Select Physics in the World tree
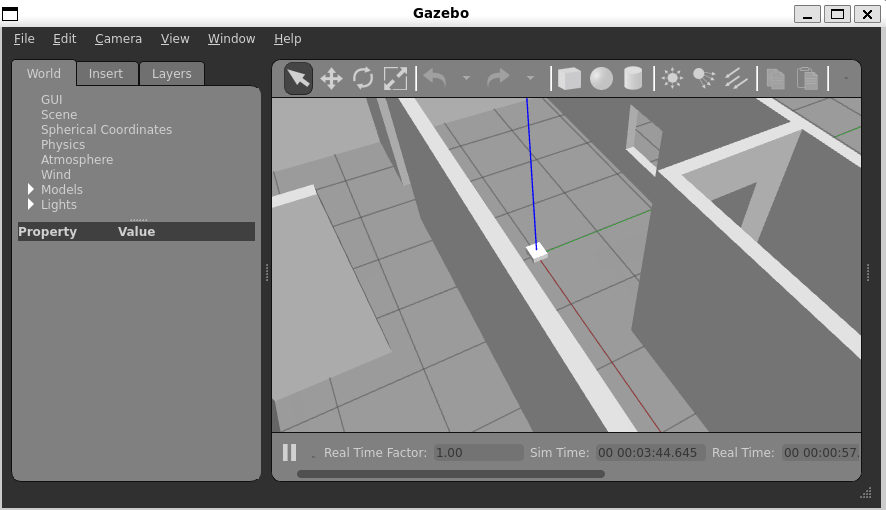Screen dimensions: 886x510 coord(63,145)
